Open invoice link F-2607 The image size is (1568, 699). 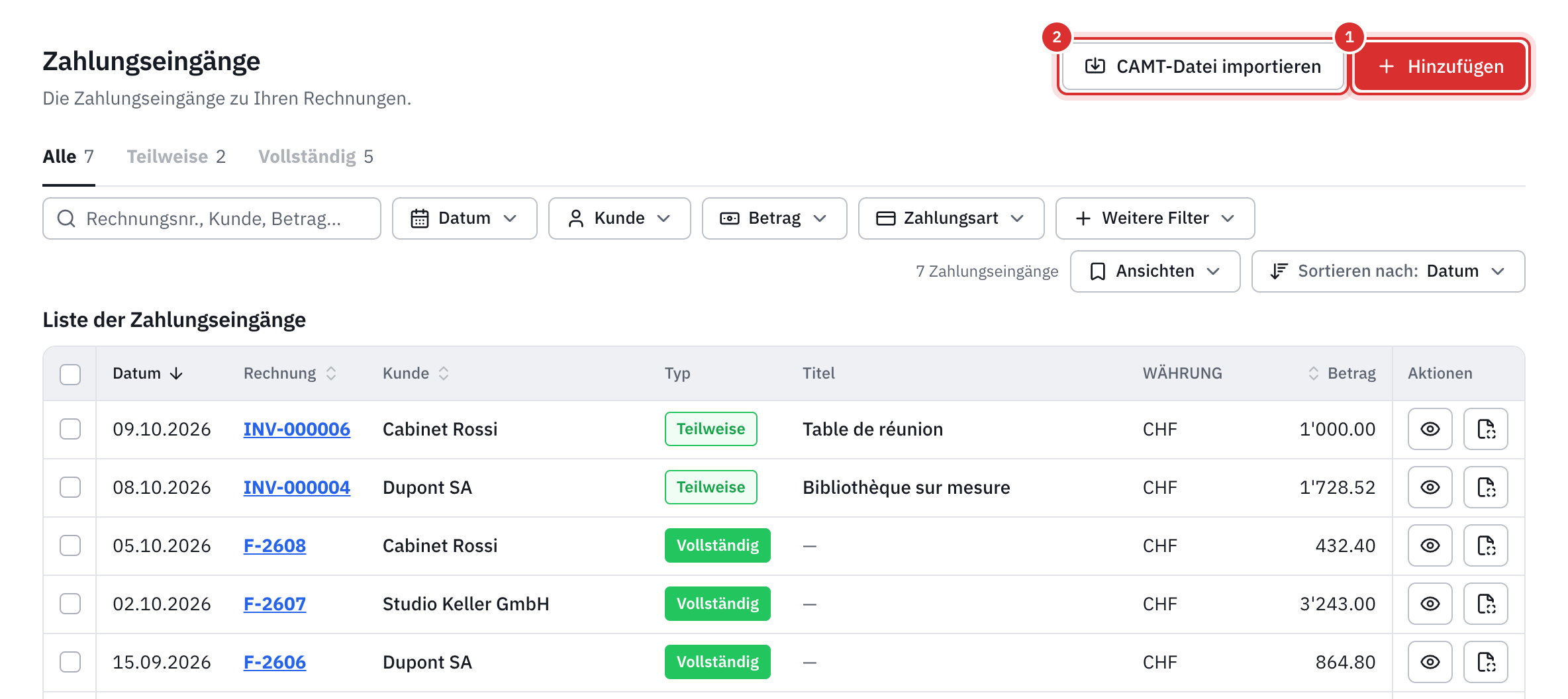pos(275,604)
